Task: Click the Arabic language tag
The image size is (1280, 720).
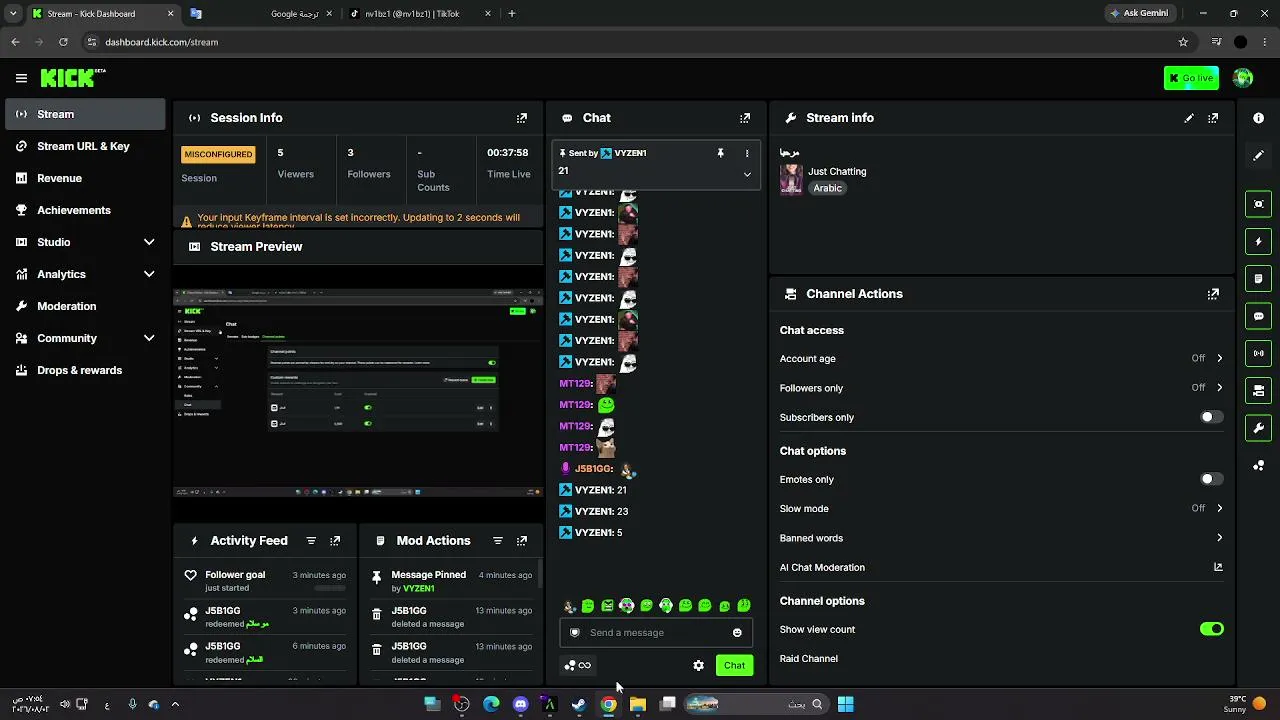Action: point(827,188)
